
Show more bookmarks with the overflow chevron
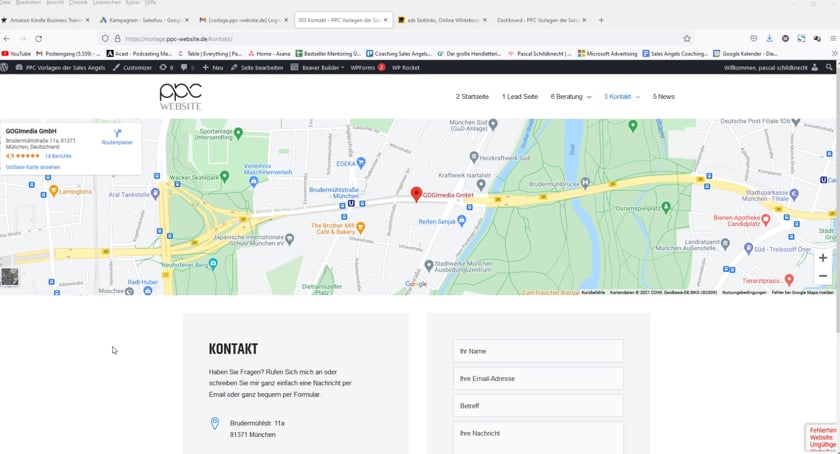[834, 54]
